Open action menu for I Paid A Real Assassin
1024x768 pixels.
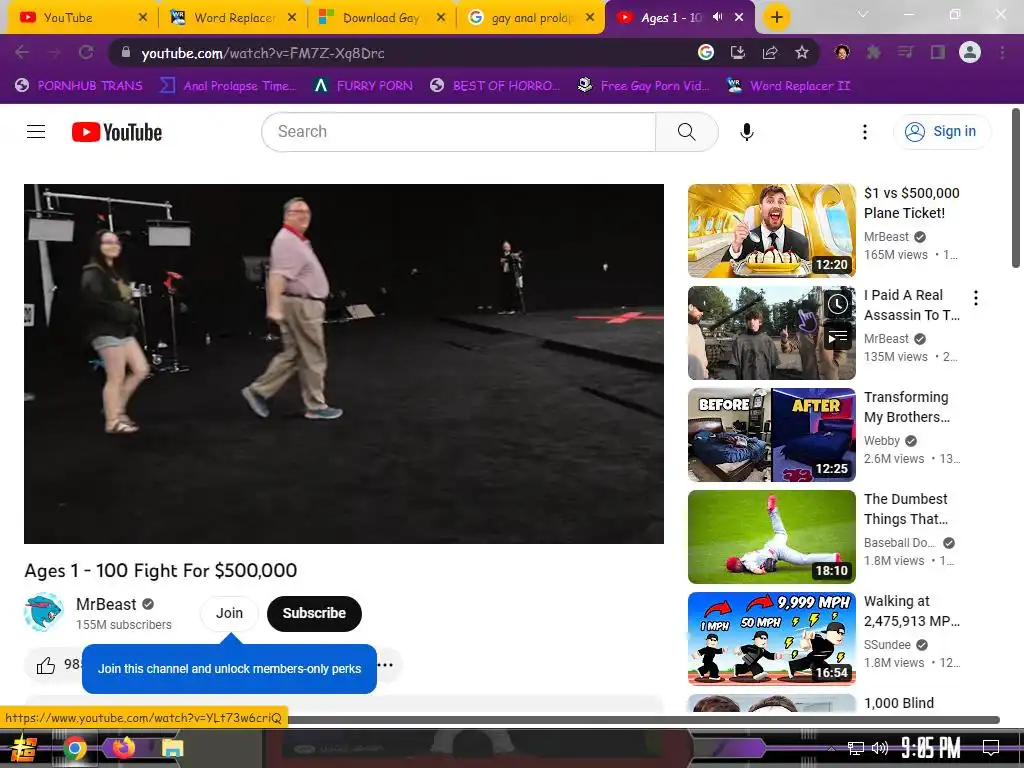point(976,298)
